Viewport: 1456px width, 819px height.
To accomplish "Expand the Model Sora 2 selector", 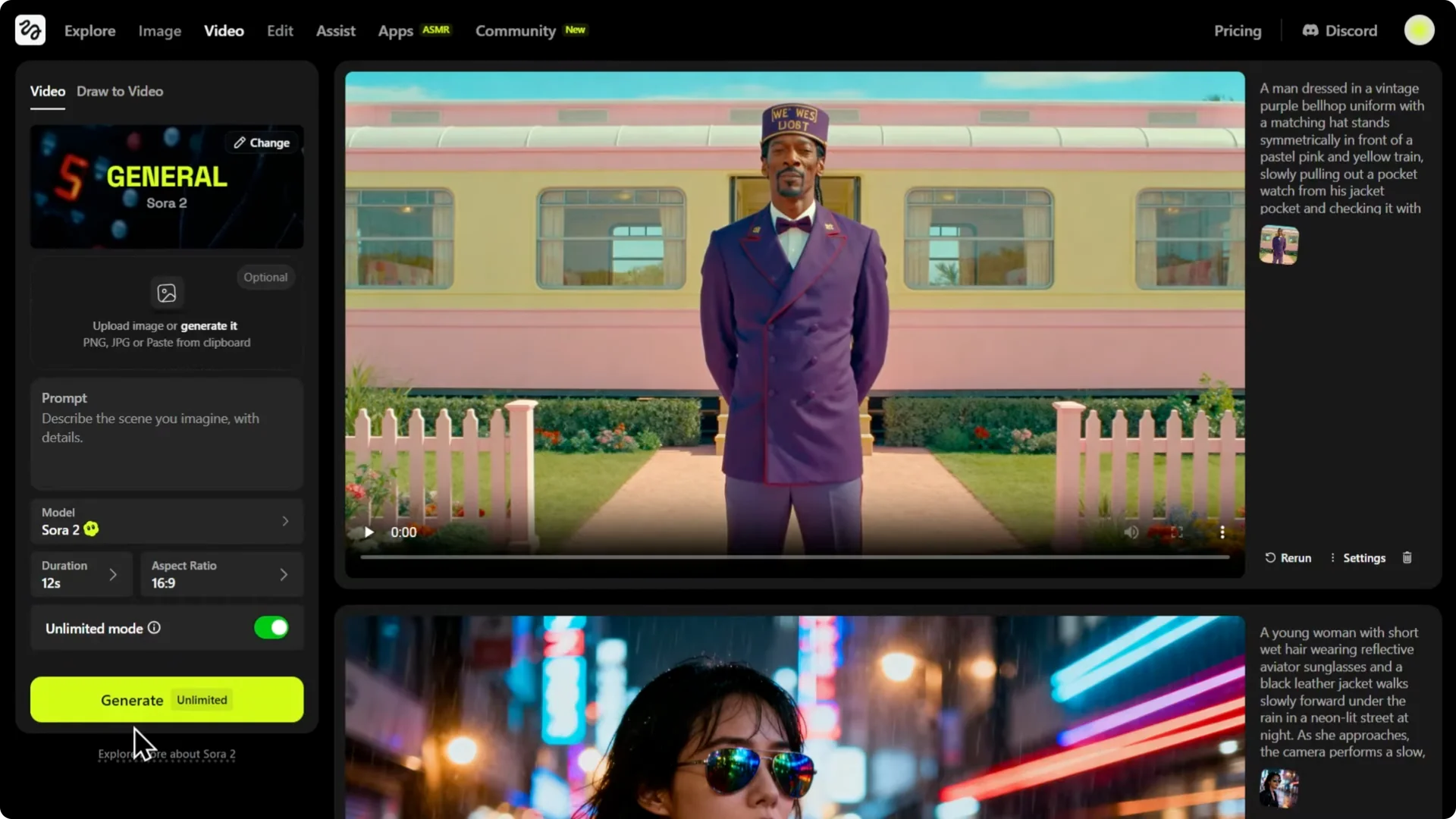I will tap(167, 522).
